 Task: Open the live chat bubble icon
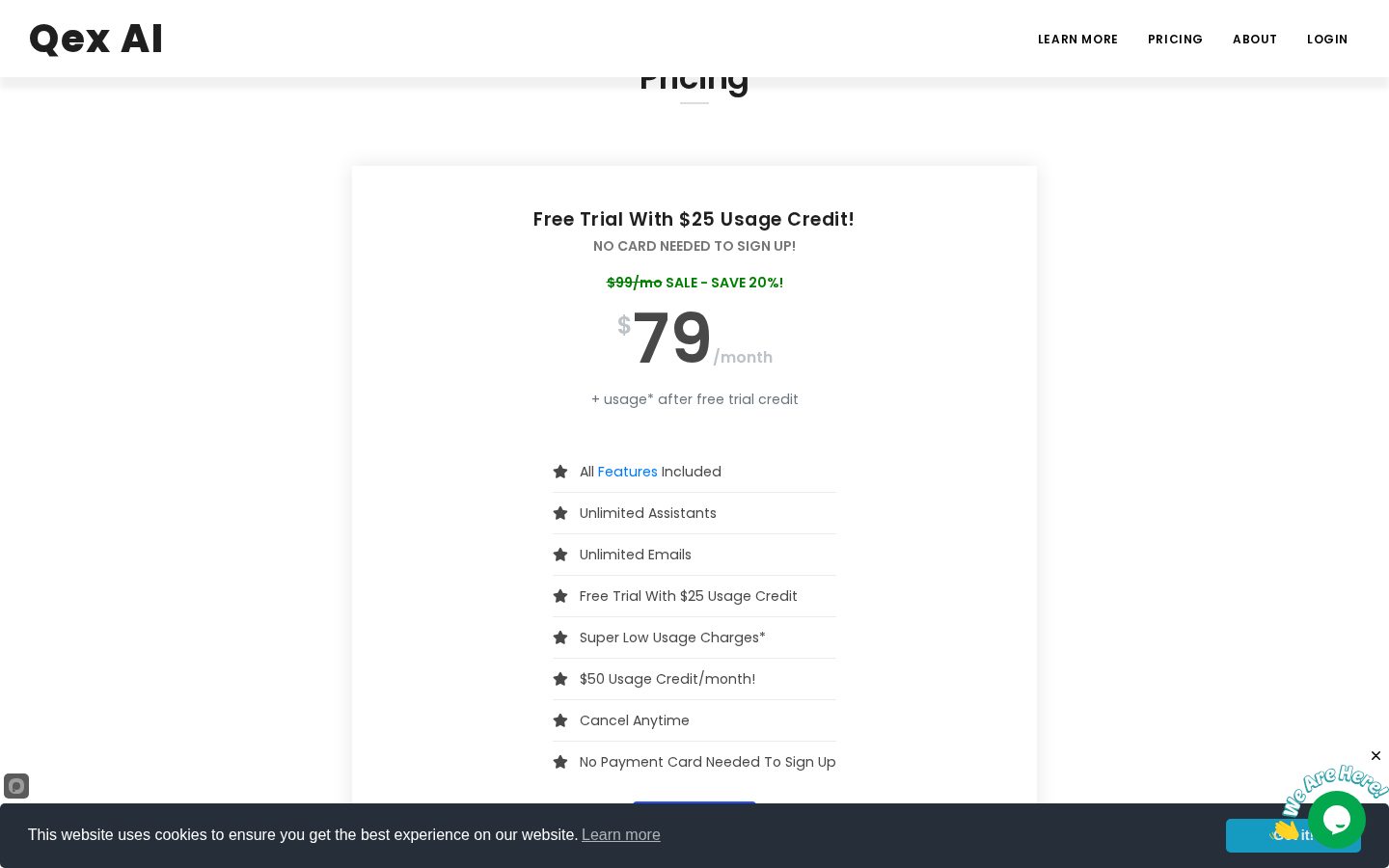pos(1336,820)
